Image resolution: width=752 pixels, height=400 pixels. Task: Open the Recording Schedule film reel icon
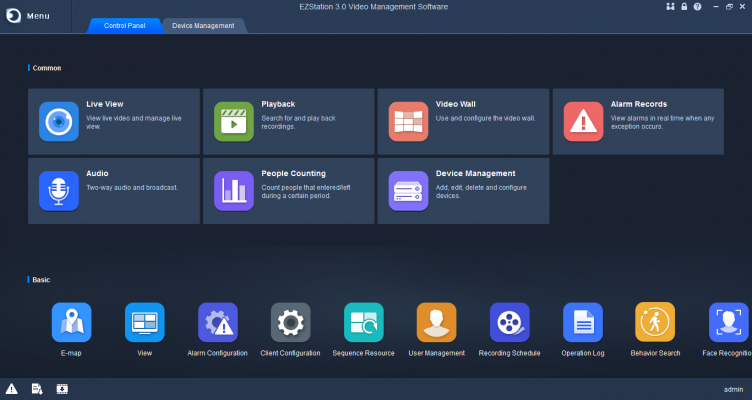point(509,322)
